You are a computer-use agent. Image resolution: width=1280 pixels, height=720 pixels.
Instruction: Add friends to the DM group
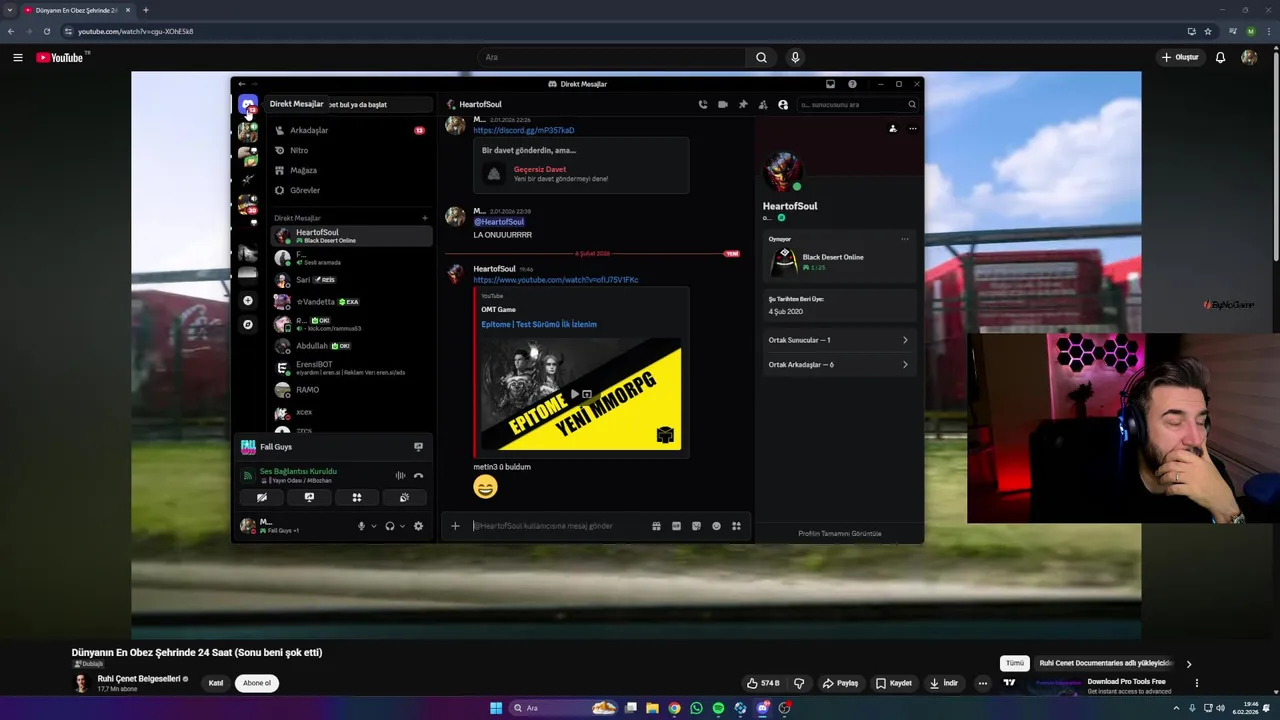pyautogui.click(x=763, y=104)
